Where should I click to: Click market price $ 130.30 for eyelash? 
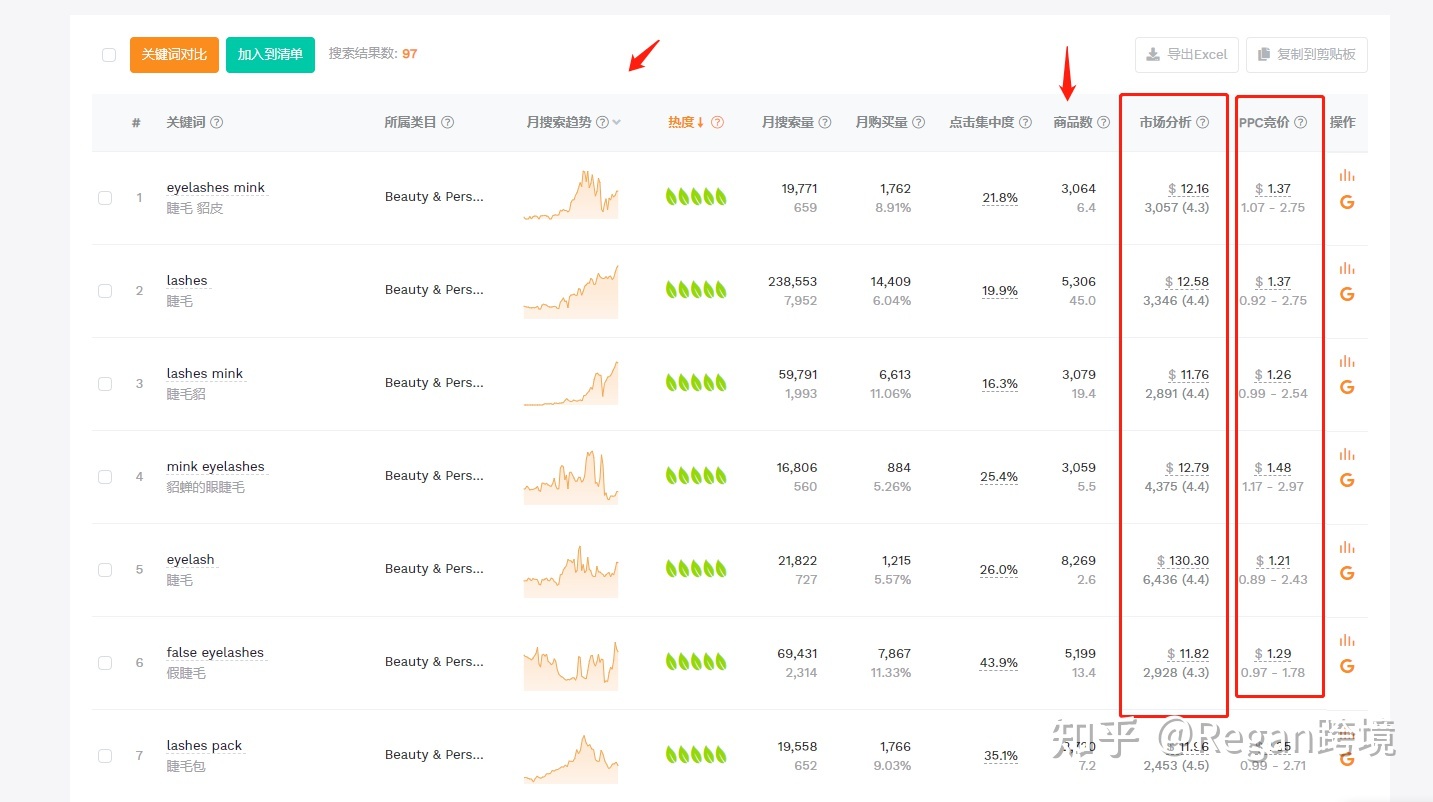coord(1183,561)
